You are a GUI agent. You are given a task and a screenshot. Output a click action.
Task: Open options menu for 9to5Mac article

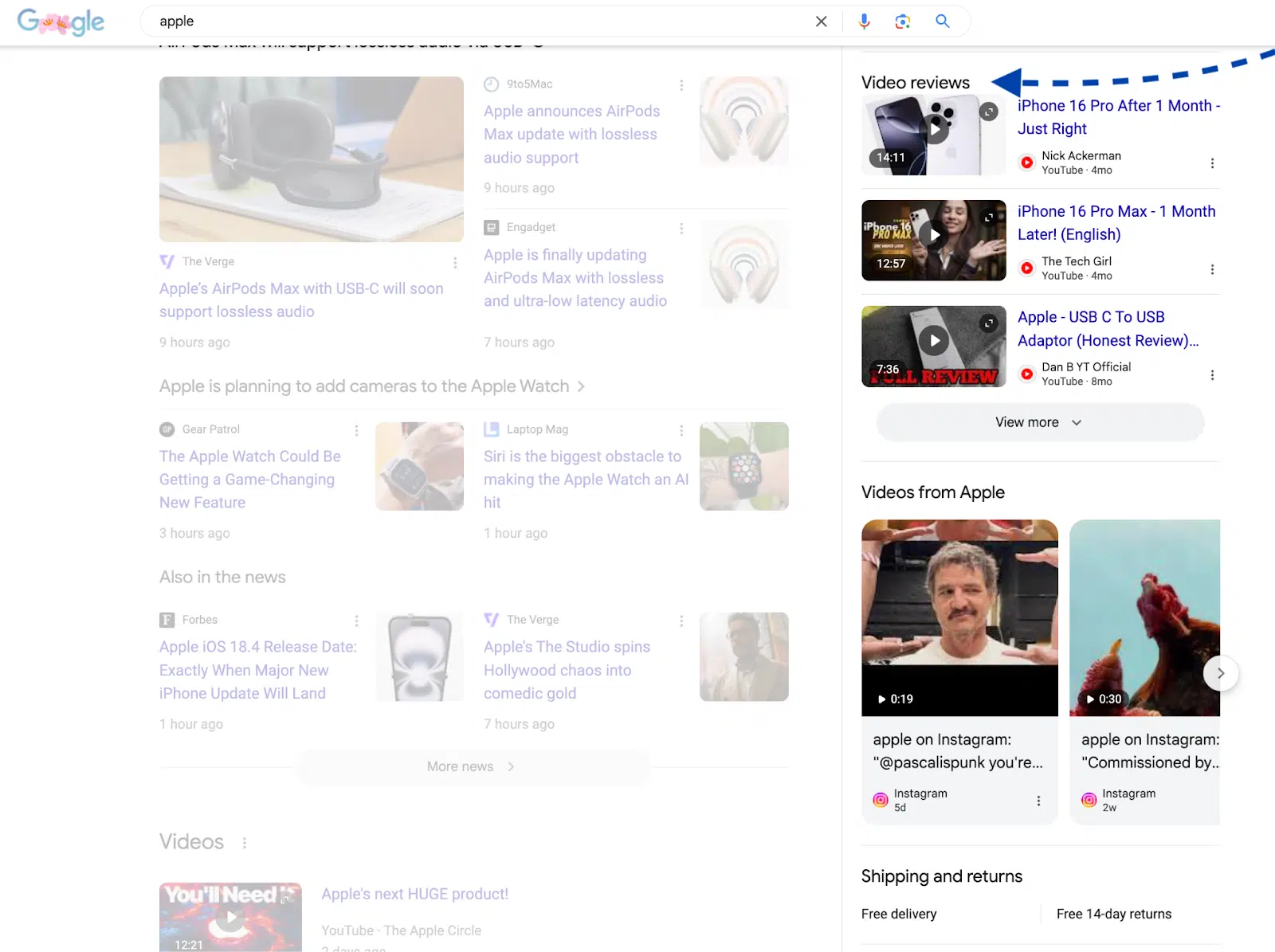(x=681, y=84)
